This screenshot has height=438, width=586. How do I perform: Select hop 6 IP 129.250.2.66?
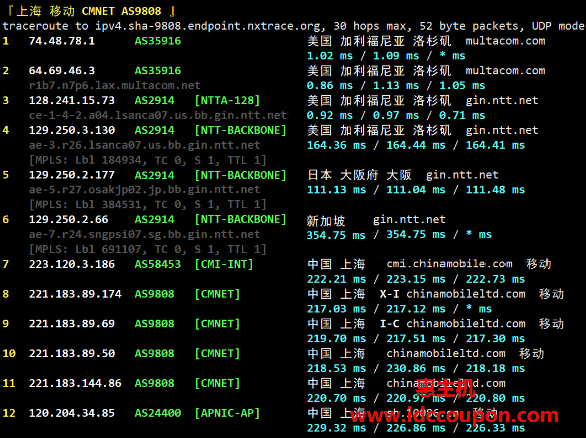point(69,219)
